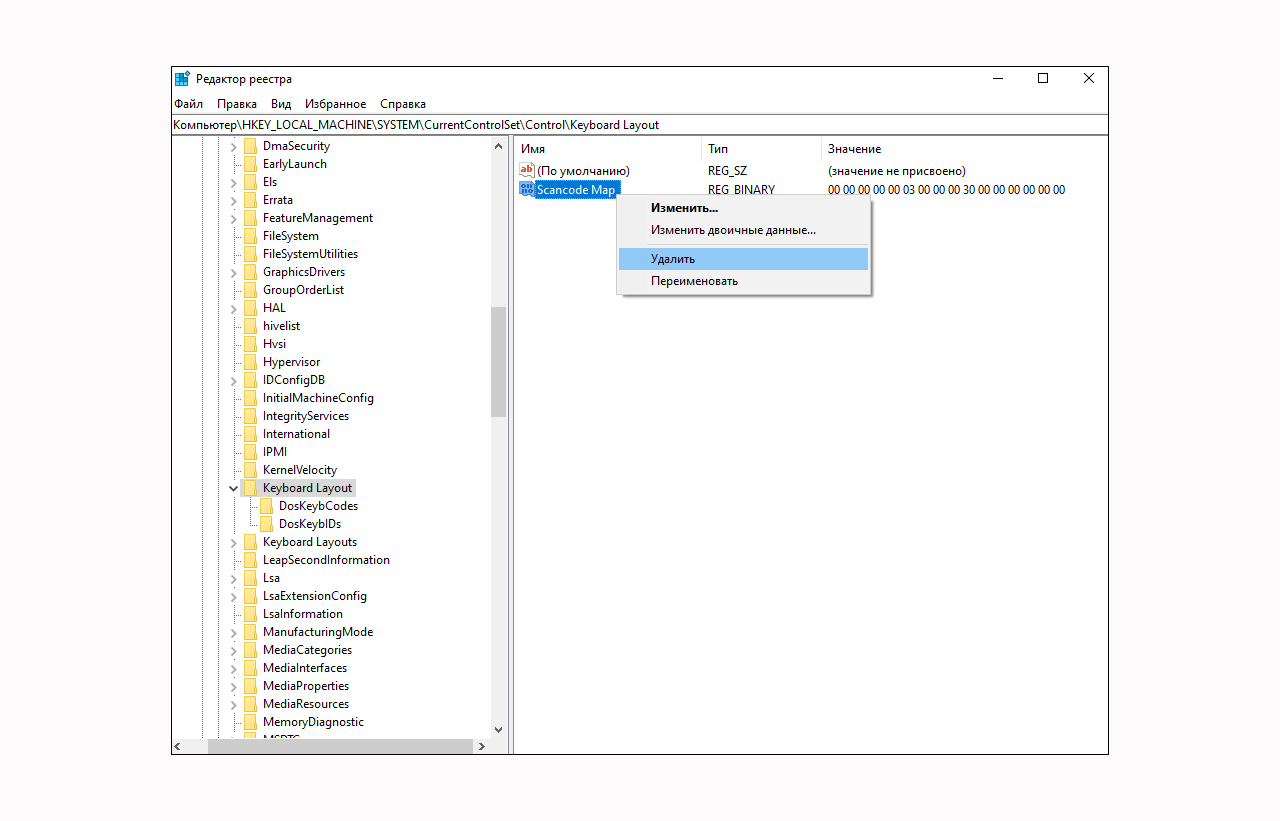Screen dimensions: 1280x821
Task: Expand the Els tree node
Action: coord(234,182)
